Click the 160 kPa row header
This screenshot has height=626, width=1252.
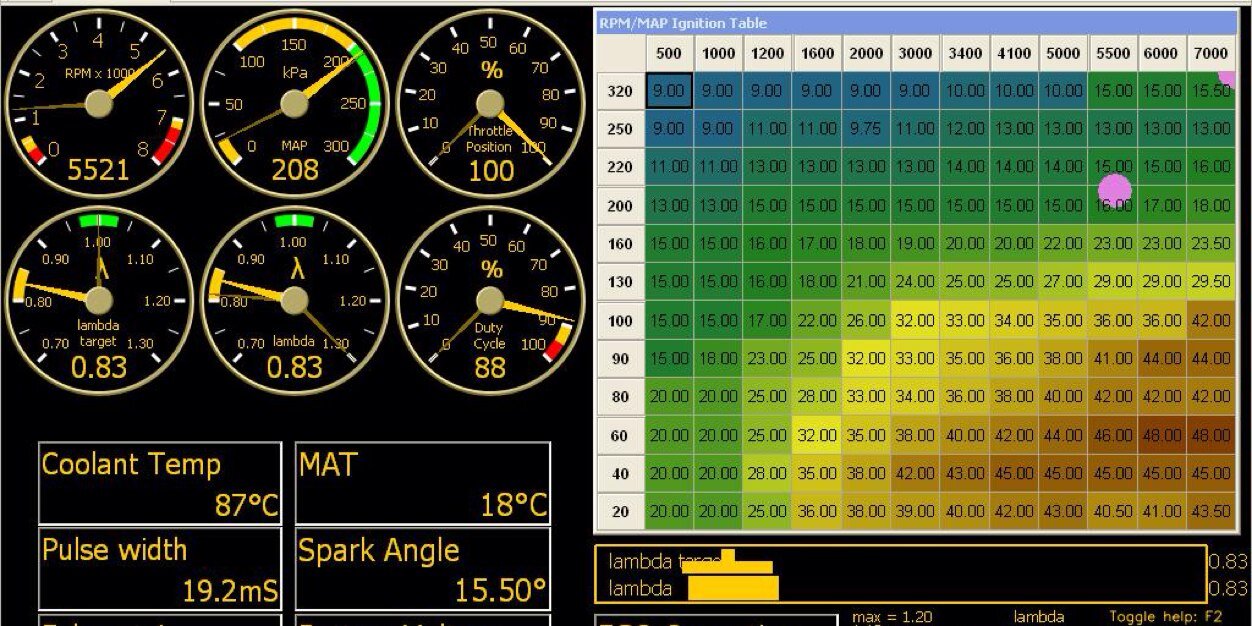pyautogui.click(x=620, y=243)
